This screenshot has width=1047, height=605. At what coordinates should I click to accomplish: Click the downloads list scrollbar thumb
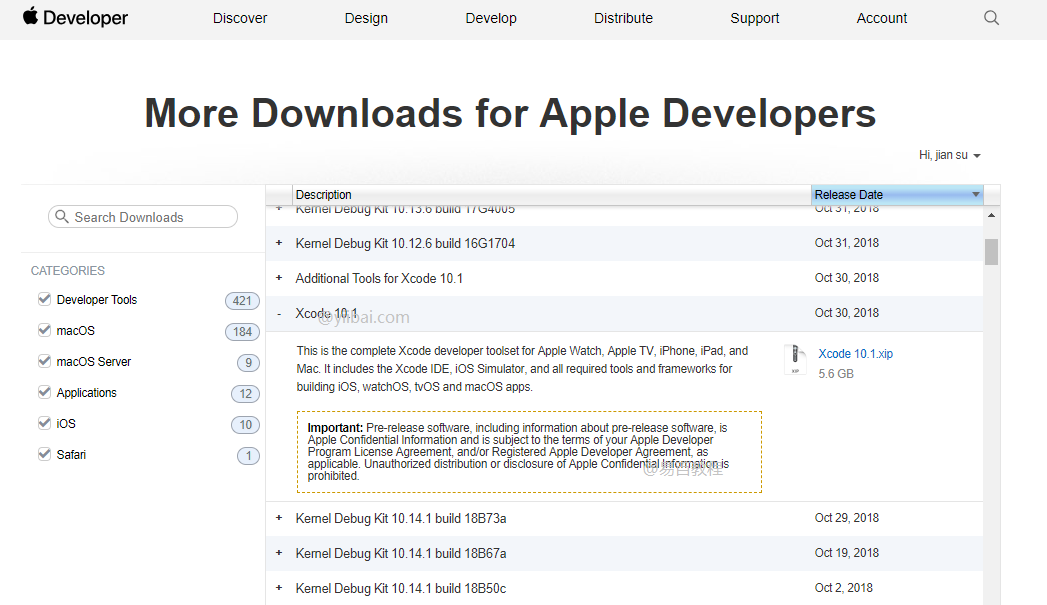992,252
